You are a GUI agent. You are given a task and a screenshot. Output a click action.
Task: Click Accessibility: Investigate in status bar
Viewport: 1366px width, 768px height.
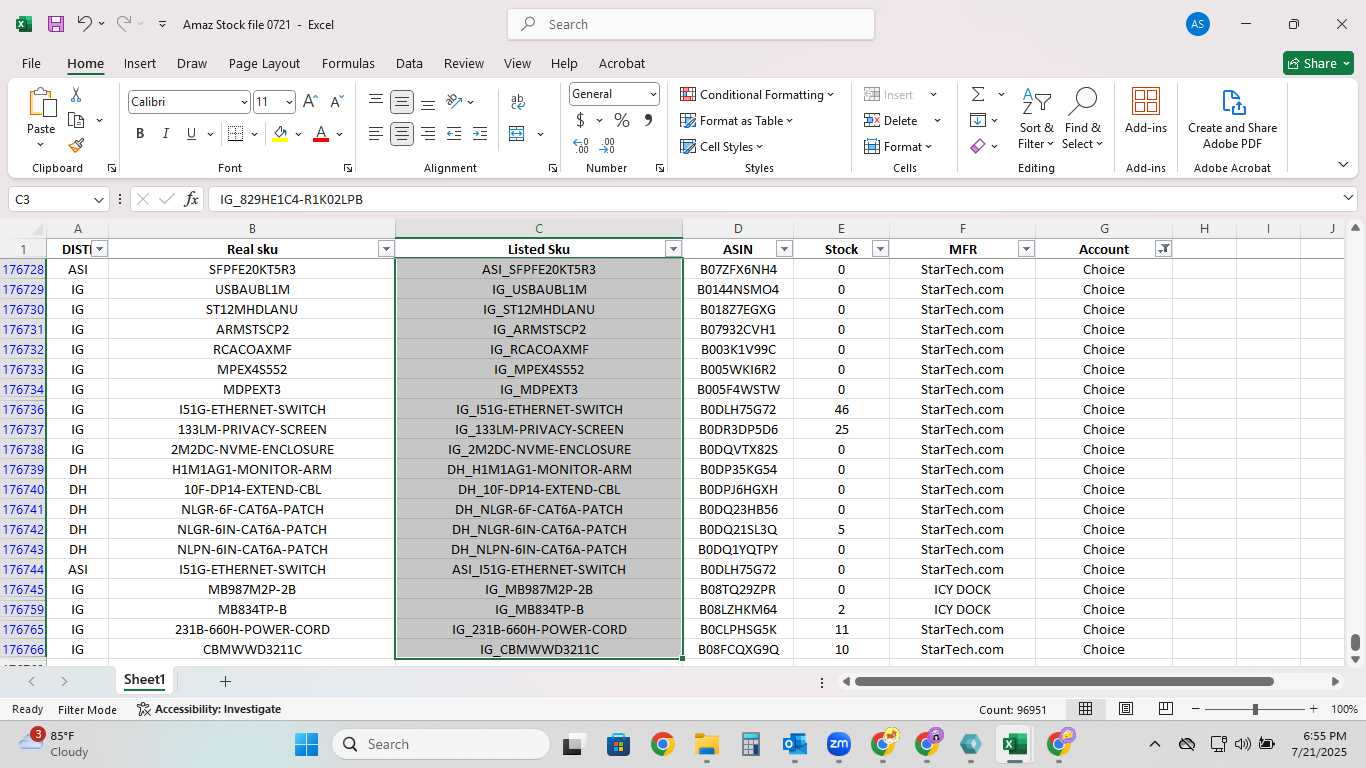(209, 709)
